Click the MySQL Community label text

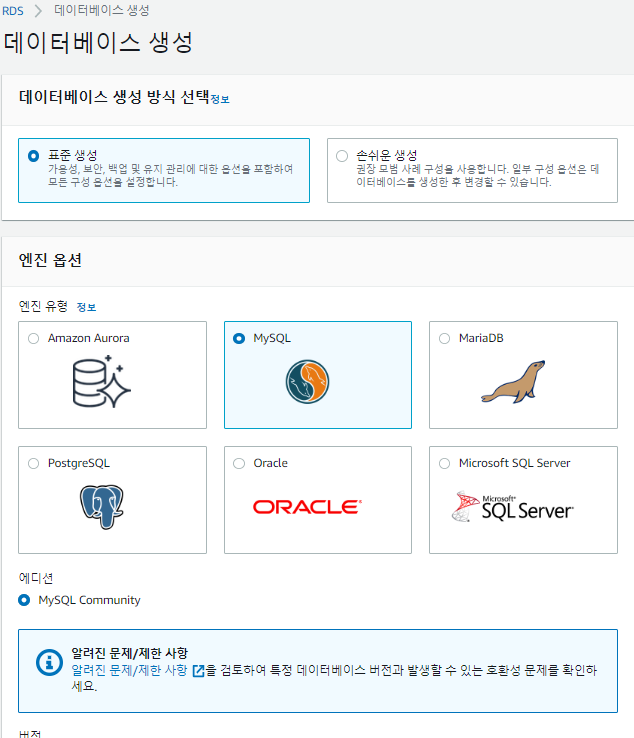click(89, 600)
